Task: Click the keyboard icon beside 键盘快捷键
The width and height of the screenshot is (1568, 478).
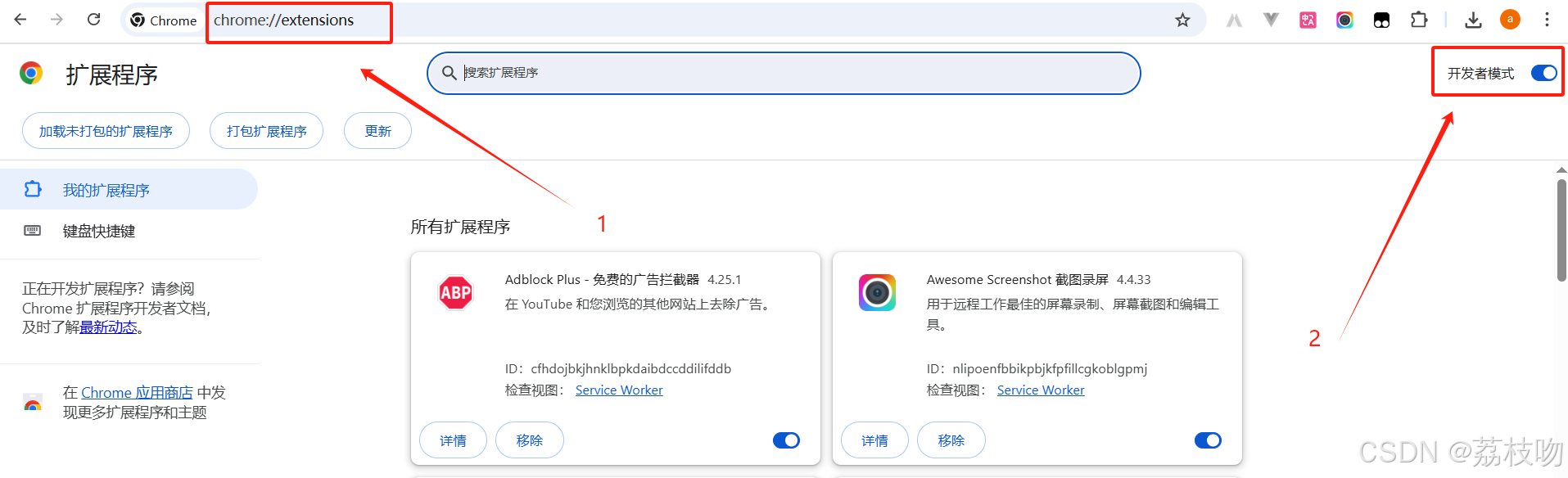Action: click(x=33, y=231)
